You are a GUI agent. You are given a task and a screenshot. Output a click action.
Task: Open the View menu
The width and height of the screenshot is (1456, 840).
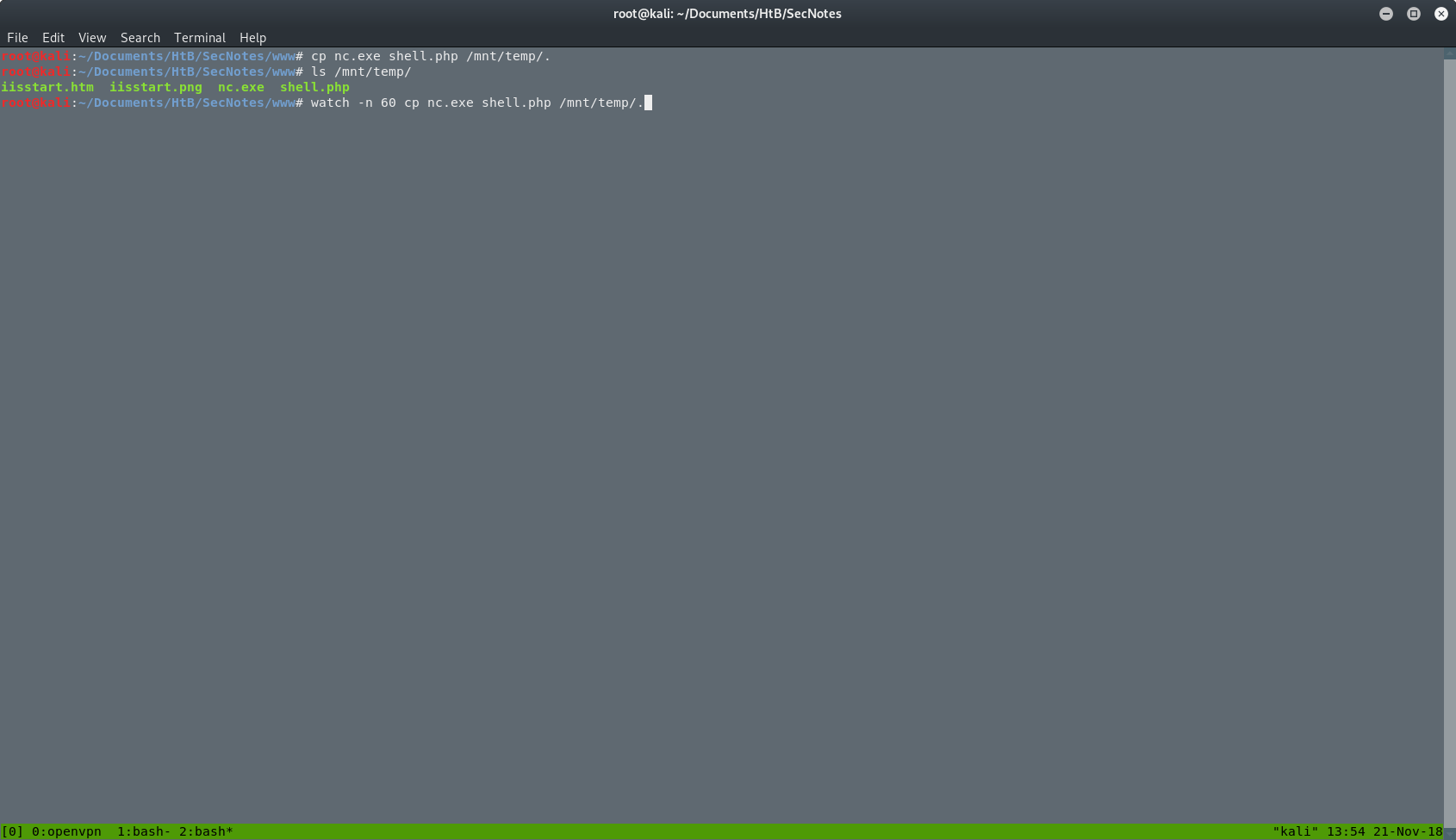91,37
